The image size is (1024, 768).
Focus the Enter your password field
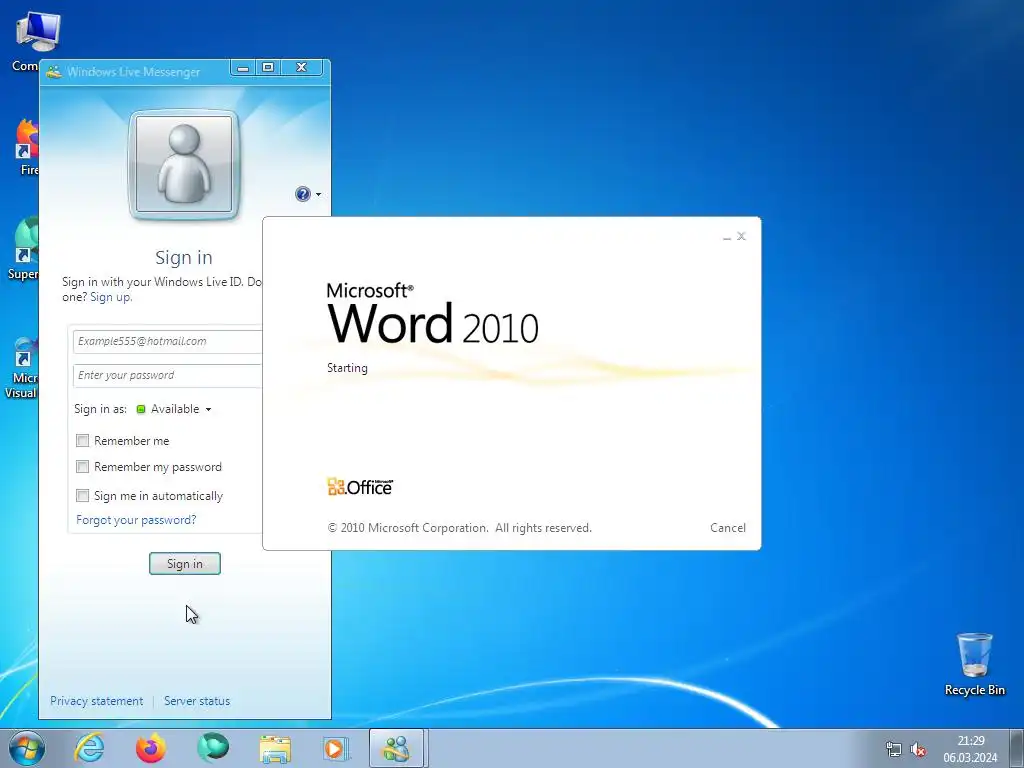click(x=168, y=376)
